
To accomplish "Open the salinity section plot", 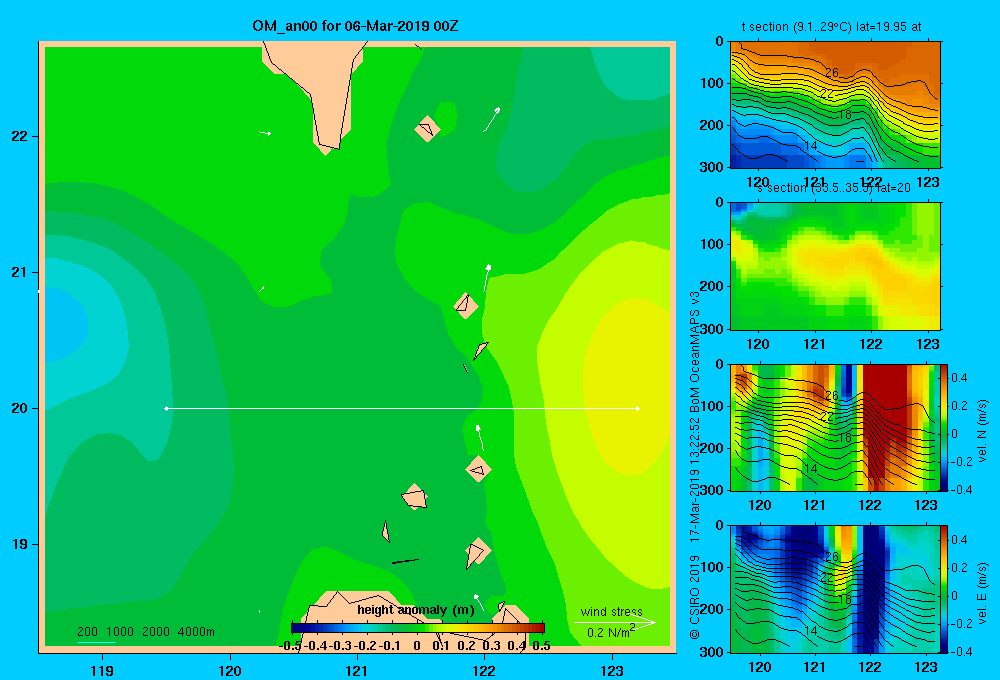I will (x=835, y=266).
